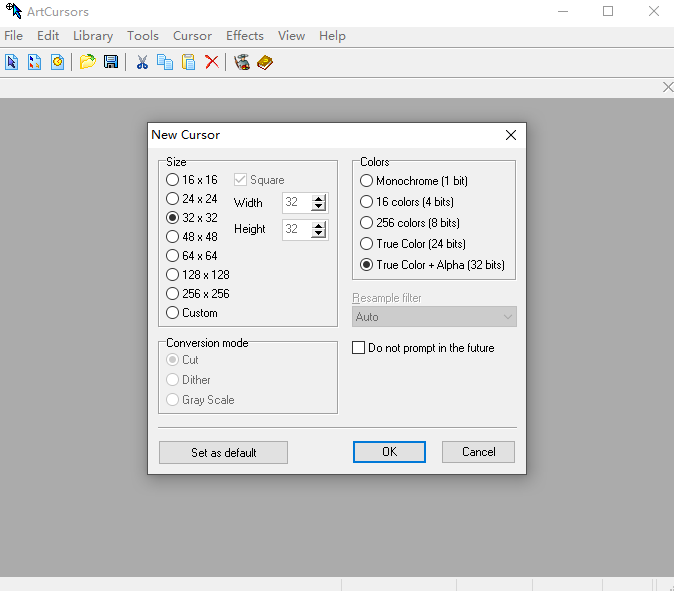
Task: Close the New Cursor dialog
Action: [511, 135]
